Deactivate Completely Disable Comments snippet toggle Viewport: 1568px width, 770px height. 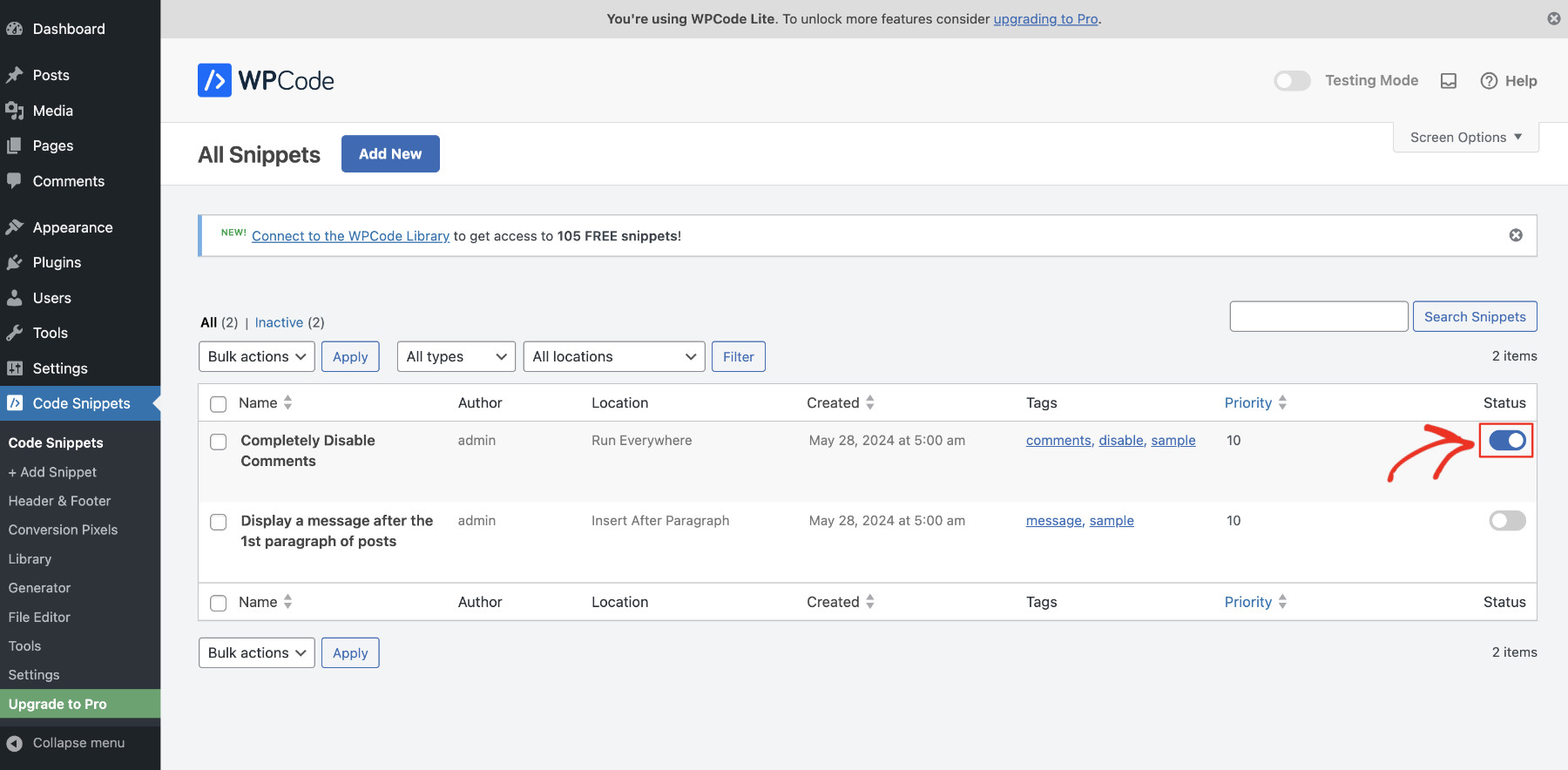pos(1507,441)
